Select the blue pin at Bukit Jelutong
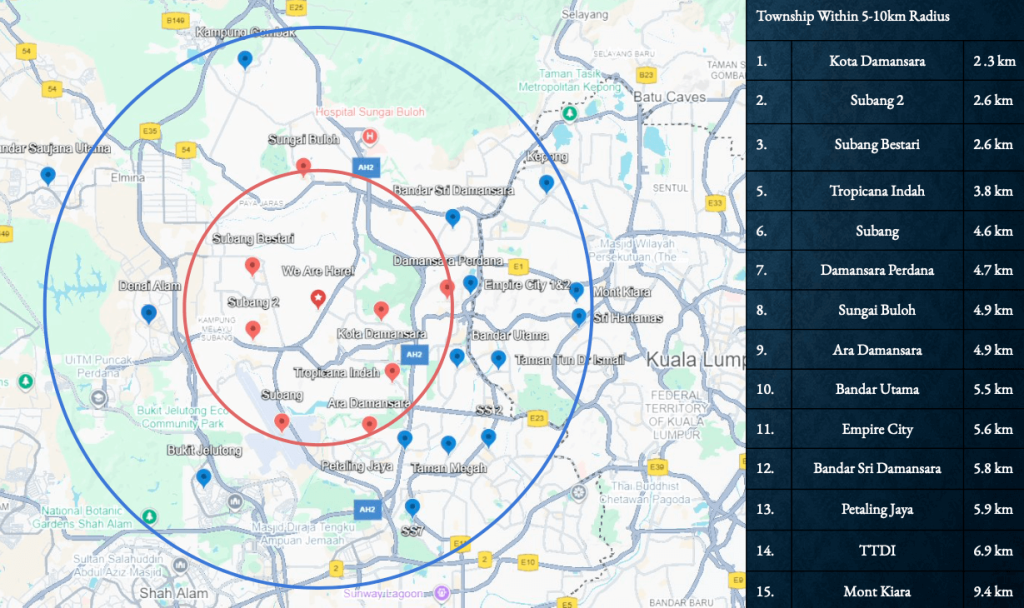This screenshot has height=608, width=1024. tap(204, 477)
